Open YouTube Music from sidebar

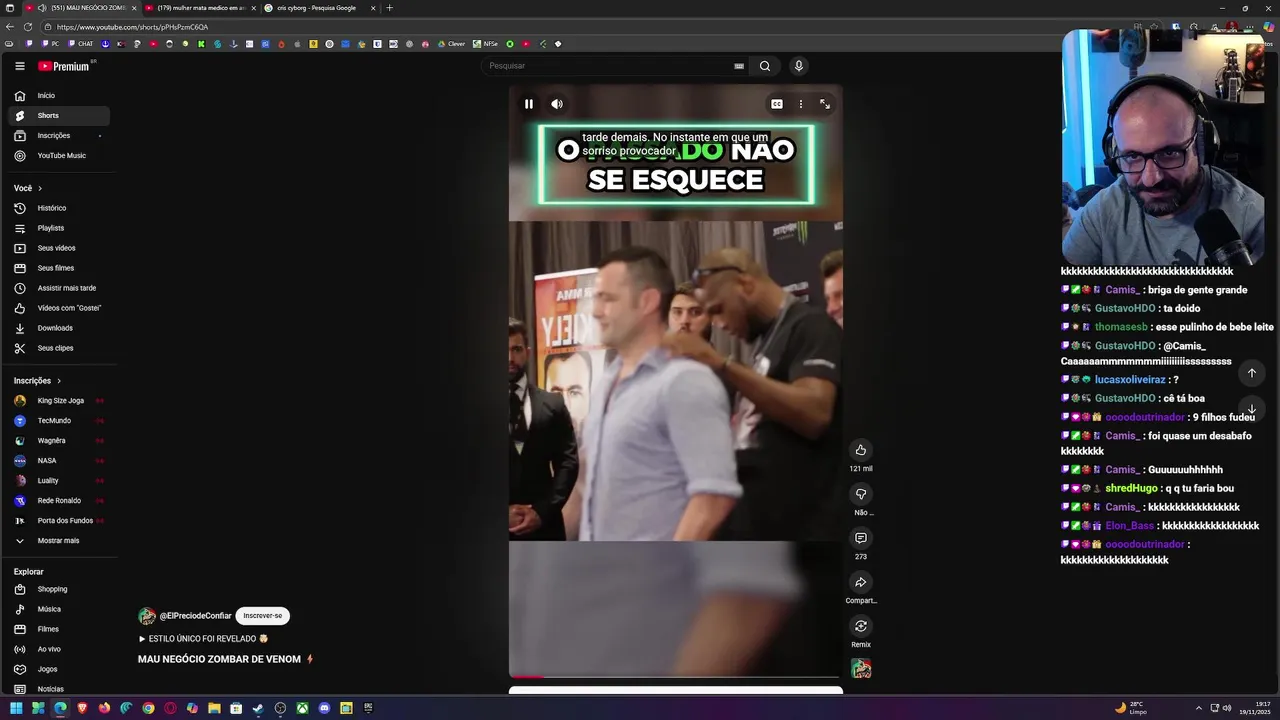click(59, 156)
